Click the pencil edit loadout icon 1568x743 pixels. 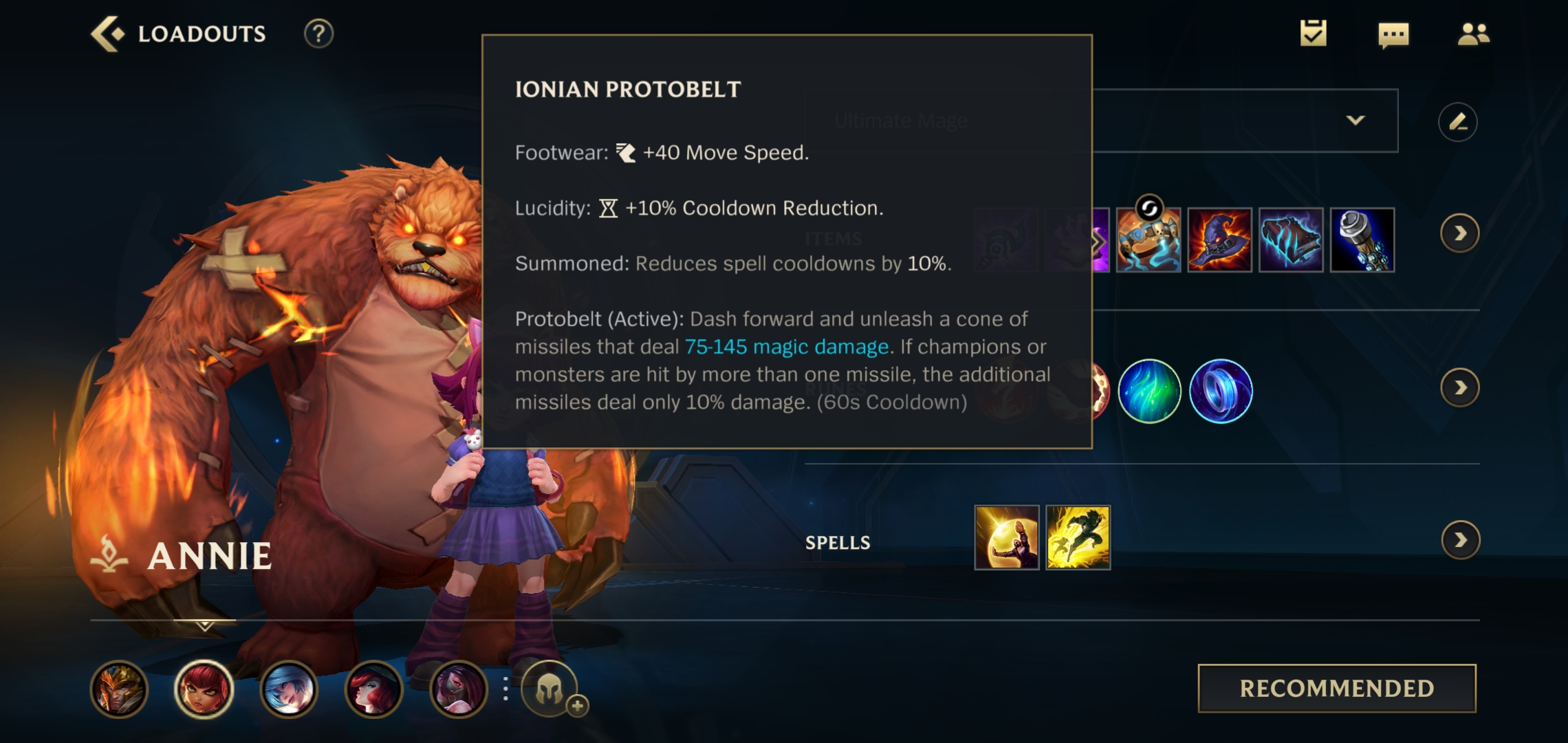click(x=1457, y=122)
